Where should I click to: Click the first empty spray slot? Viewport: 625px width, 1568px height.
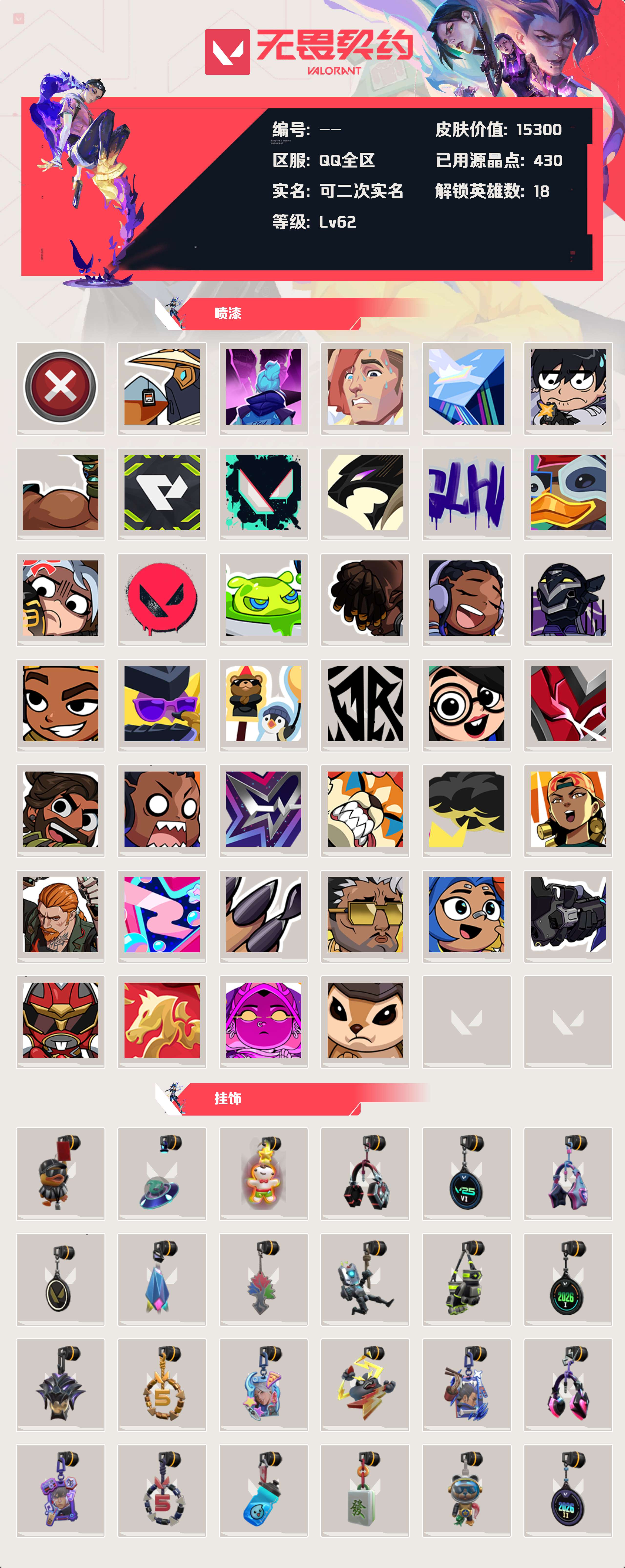pyautogui.click(x=466, y=1021)
